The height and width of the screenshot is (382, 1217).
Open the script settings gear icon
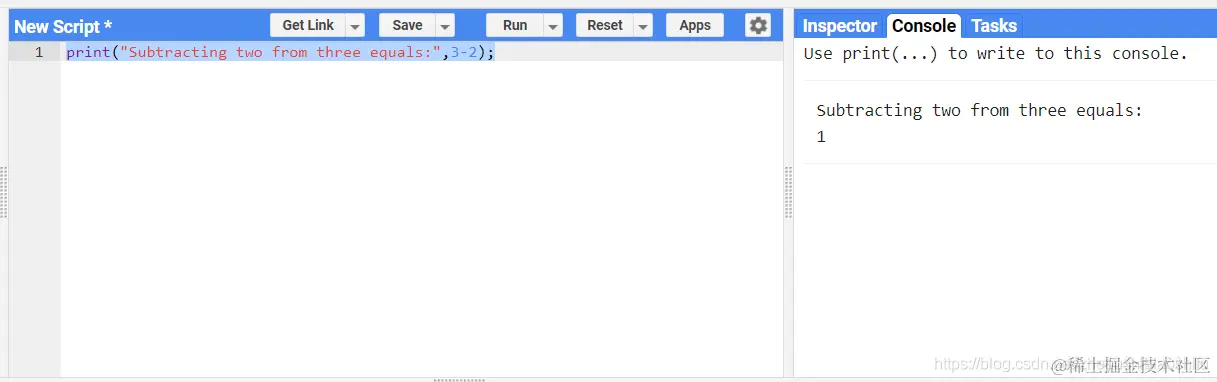coord(759,26)
